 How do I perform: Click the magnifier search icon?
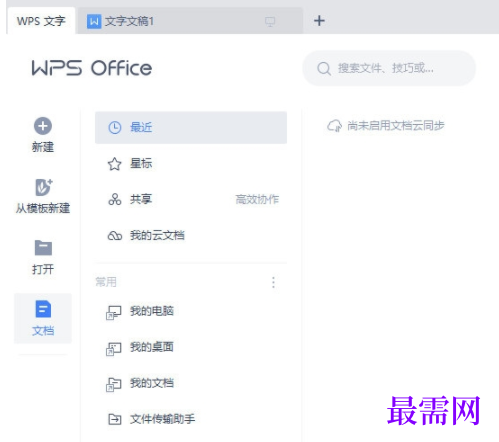324,69
